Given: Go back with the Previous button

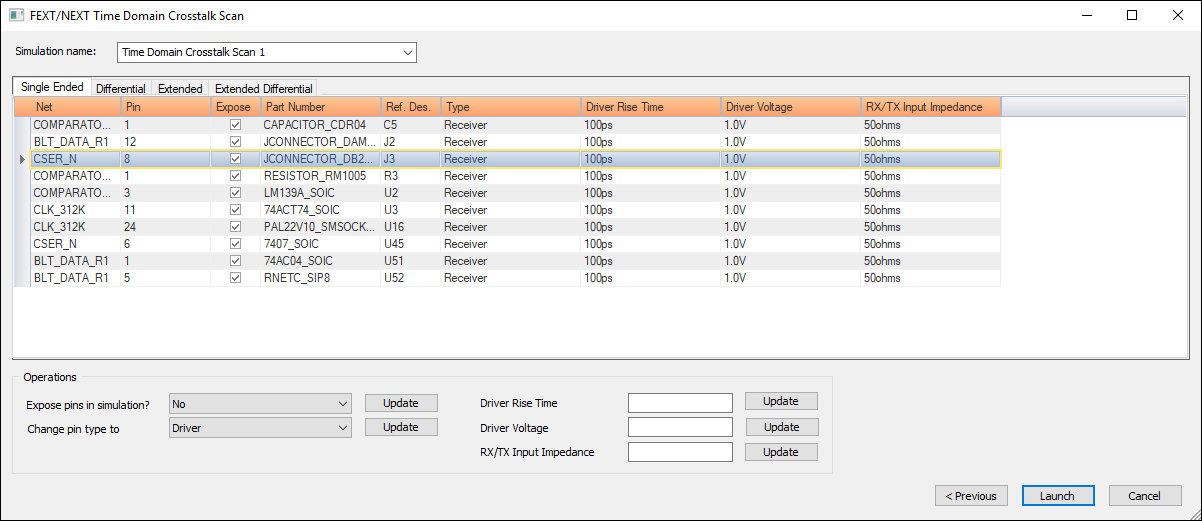Looking at the screenshot, I should pos(971,496).
